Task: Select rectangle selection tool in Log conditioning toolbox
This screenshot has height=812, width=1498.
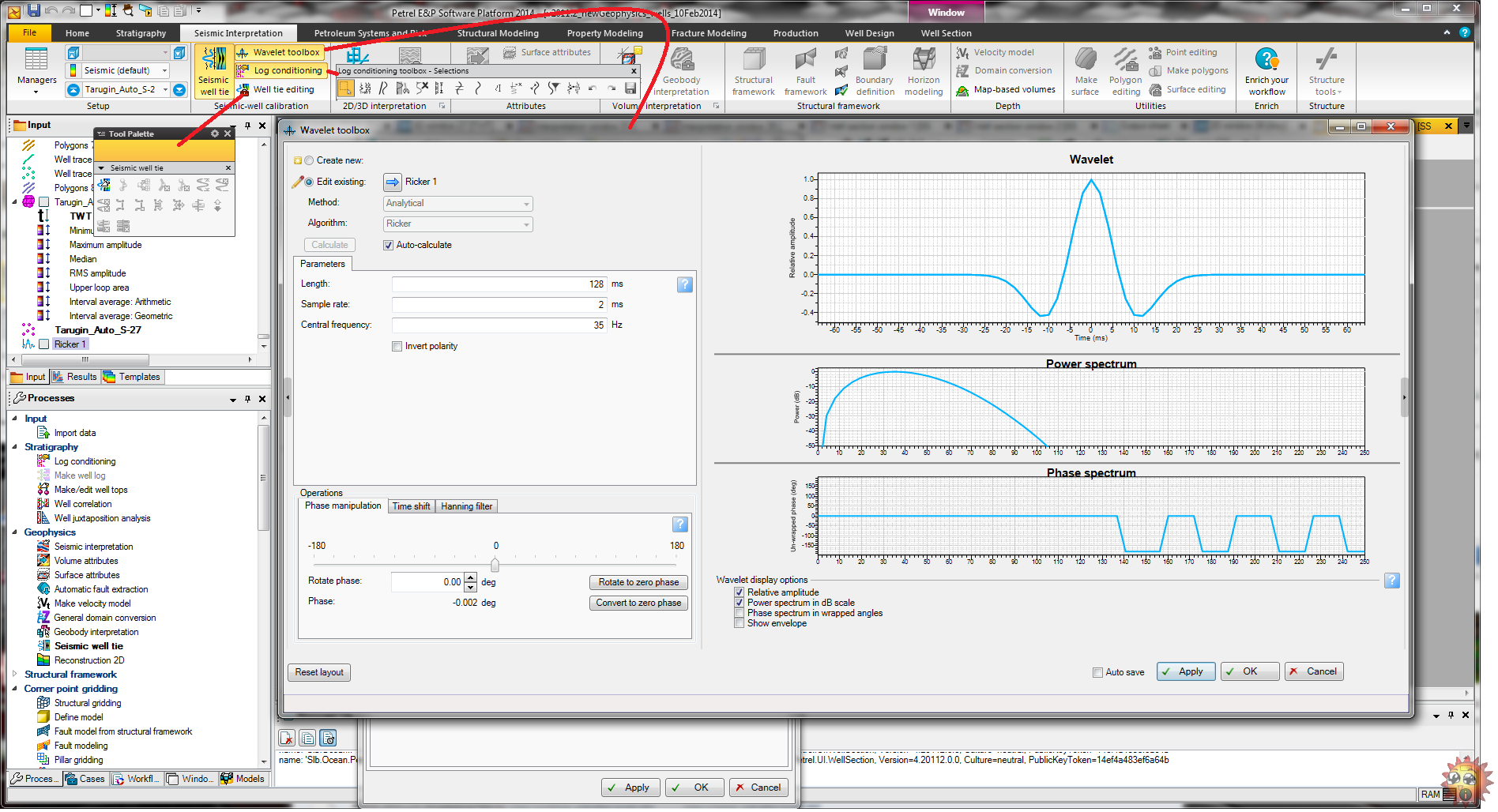Action: click(x=345, y=88)
